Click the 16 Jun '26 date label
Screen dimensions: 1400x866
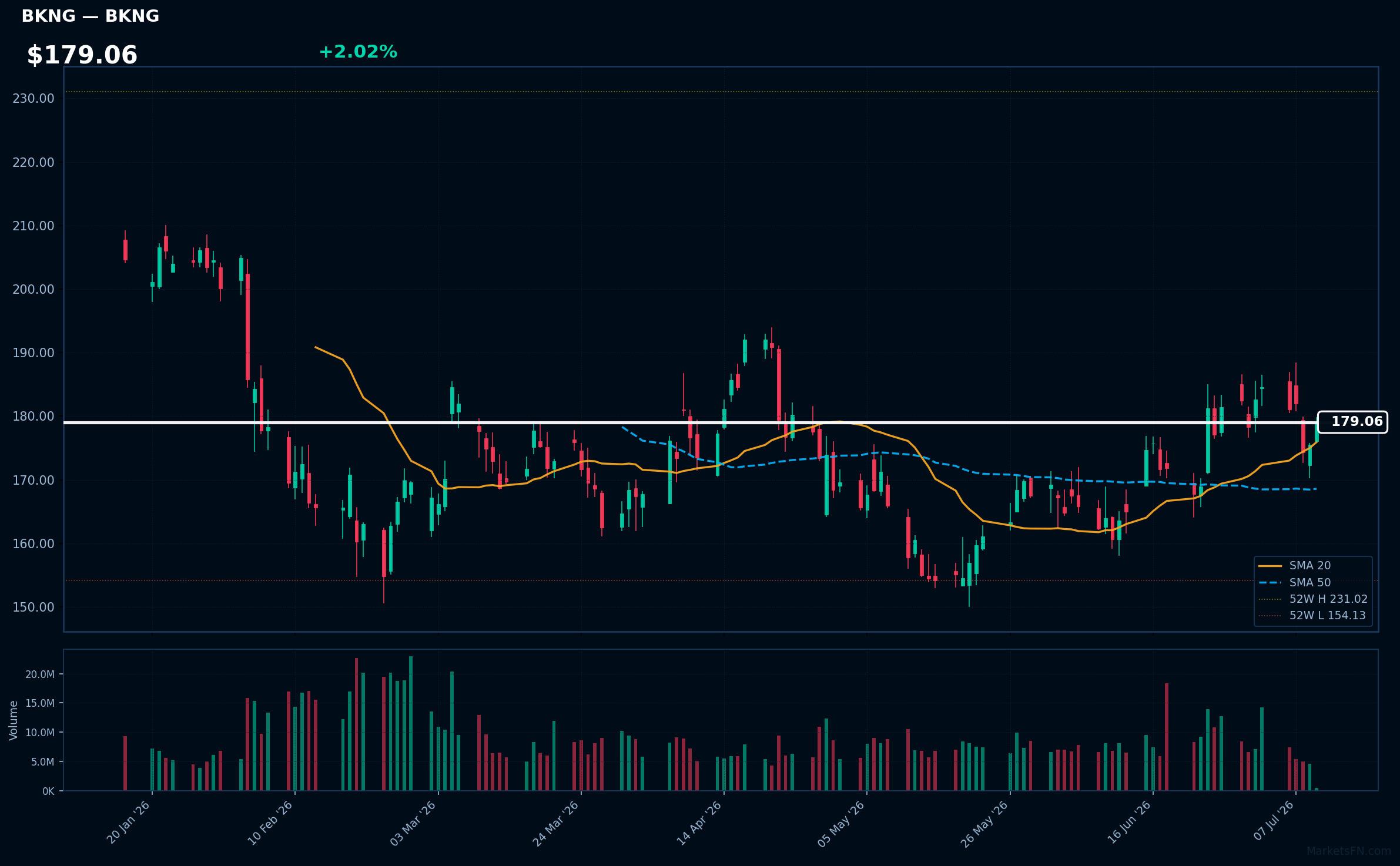click(1129, 823)
